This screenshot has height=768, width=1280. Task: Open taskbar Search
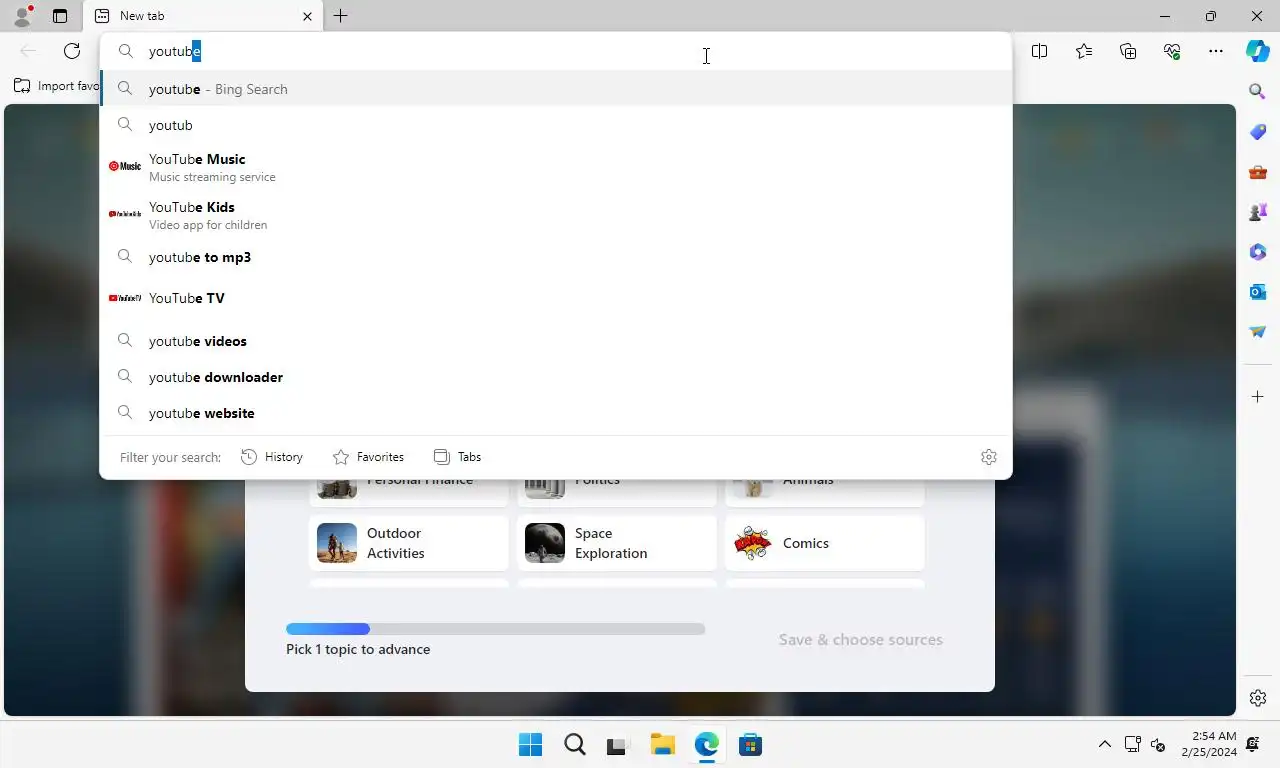pos(574,745)
